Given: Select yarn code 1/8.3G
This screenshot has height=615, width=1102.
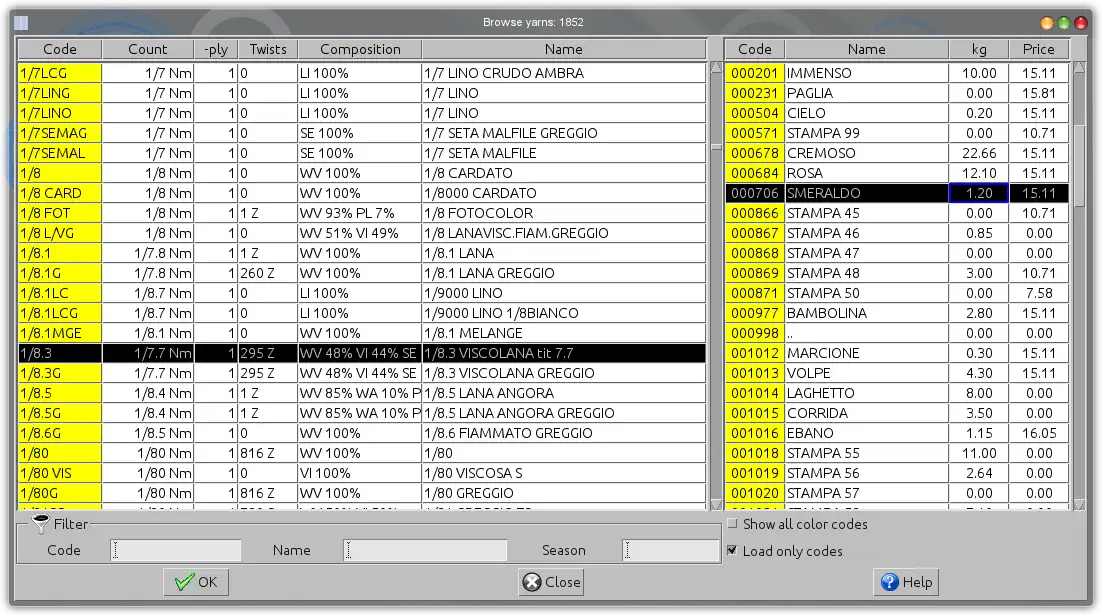Looking at the screenshot, I should coord(60,373).
